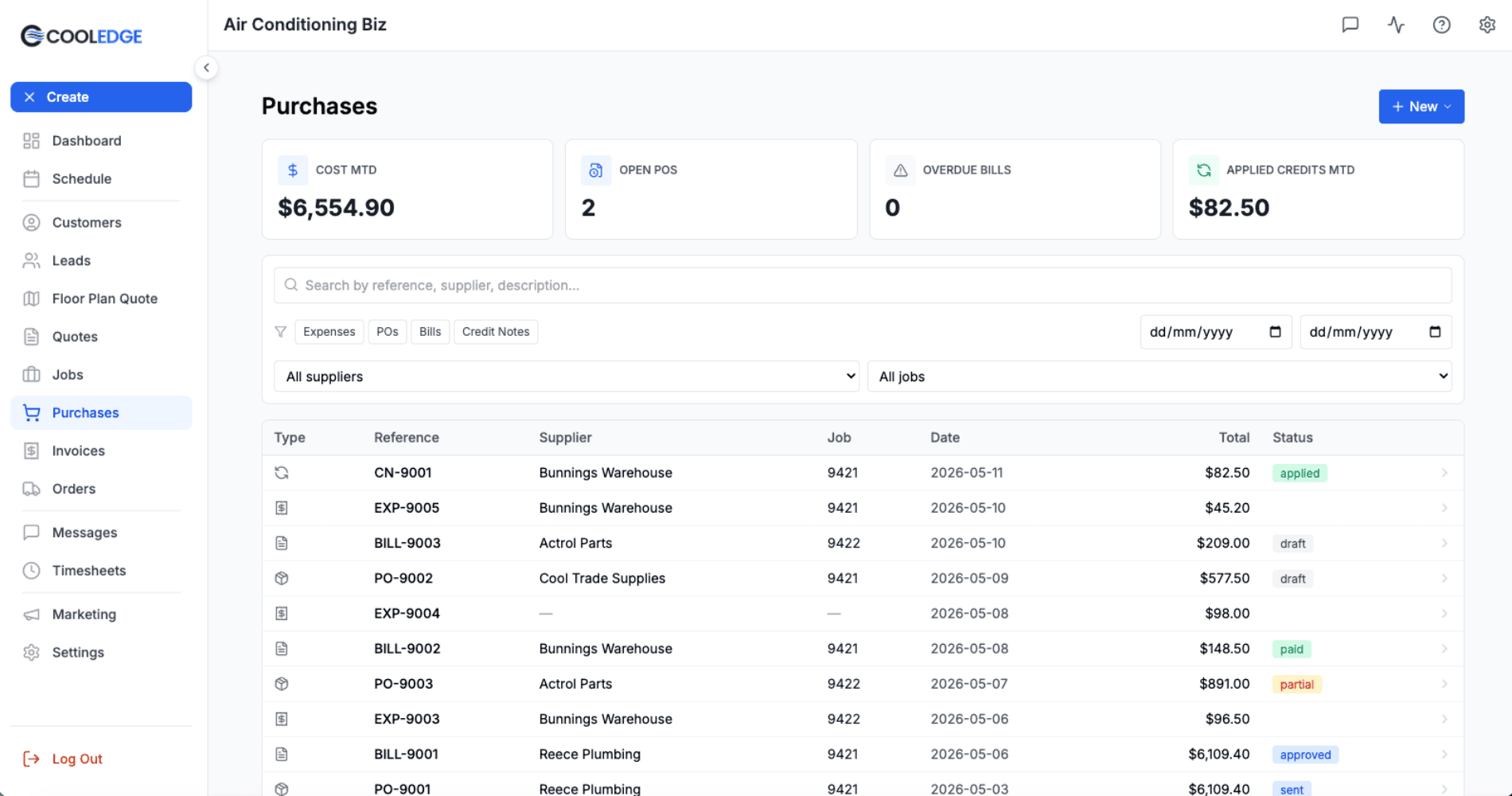
Task: Expand the PO-9003 row chevron
Action: tap(1444, 684)
